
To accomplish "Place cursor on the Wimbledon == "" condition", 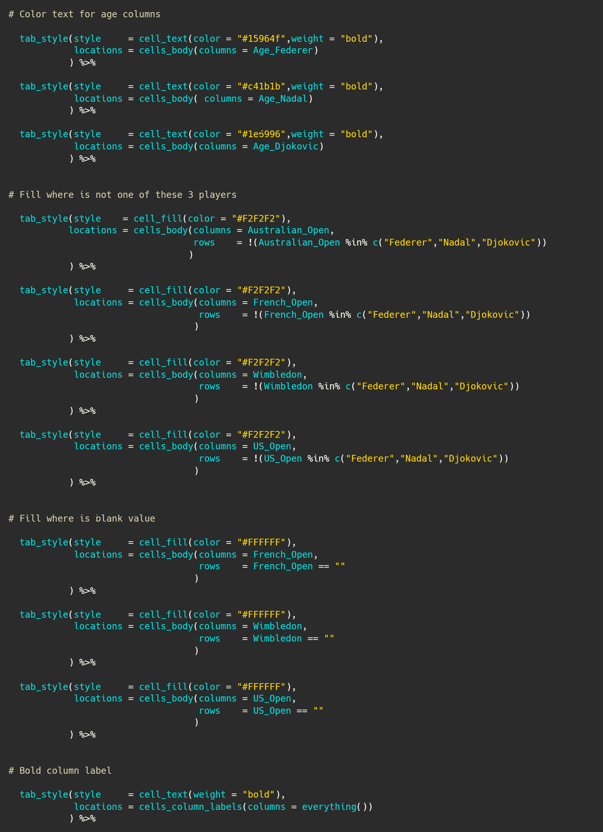I will pos(293,638).
